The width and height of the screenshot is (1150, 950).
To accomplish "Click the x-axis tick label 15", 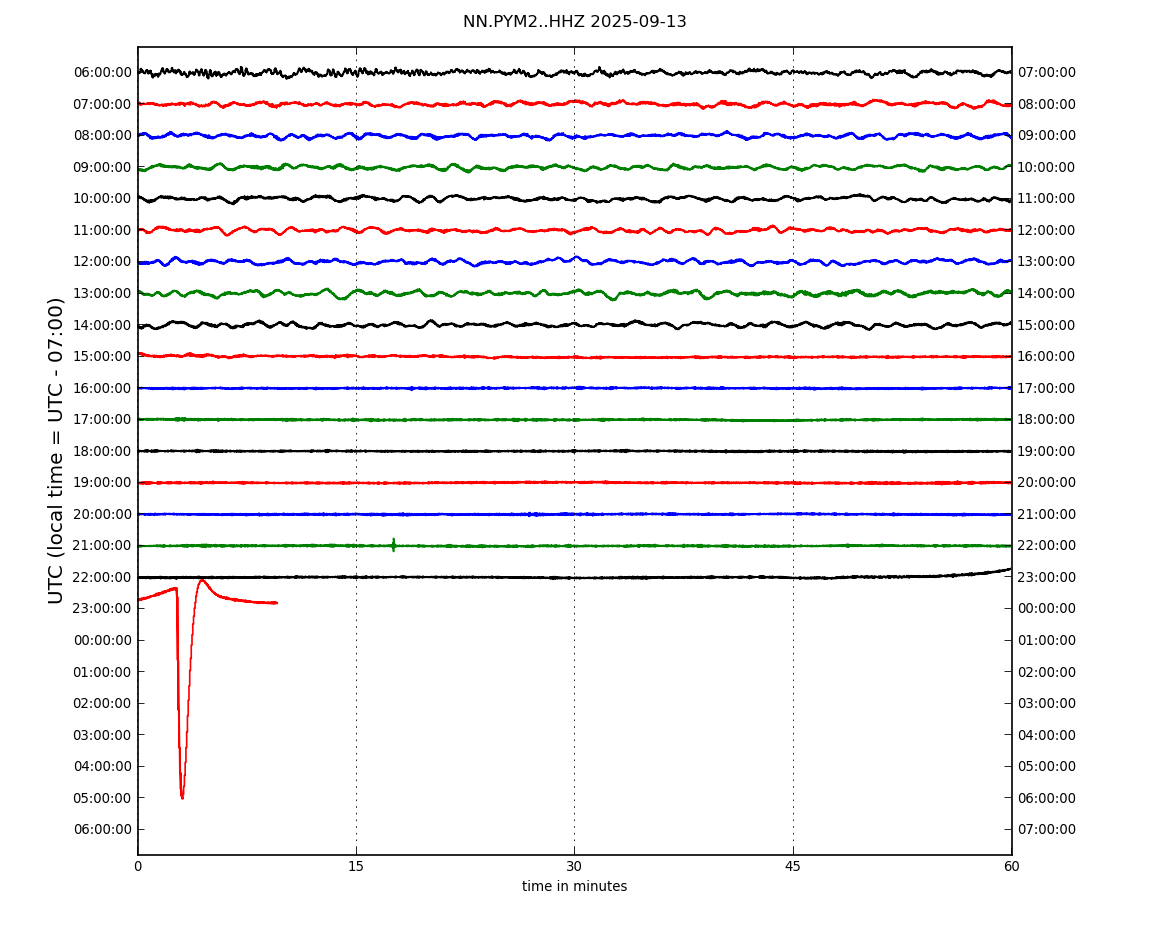I will tap(356, 867).
